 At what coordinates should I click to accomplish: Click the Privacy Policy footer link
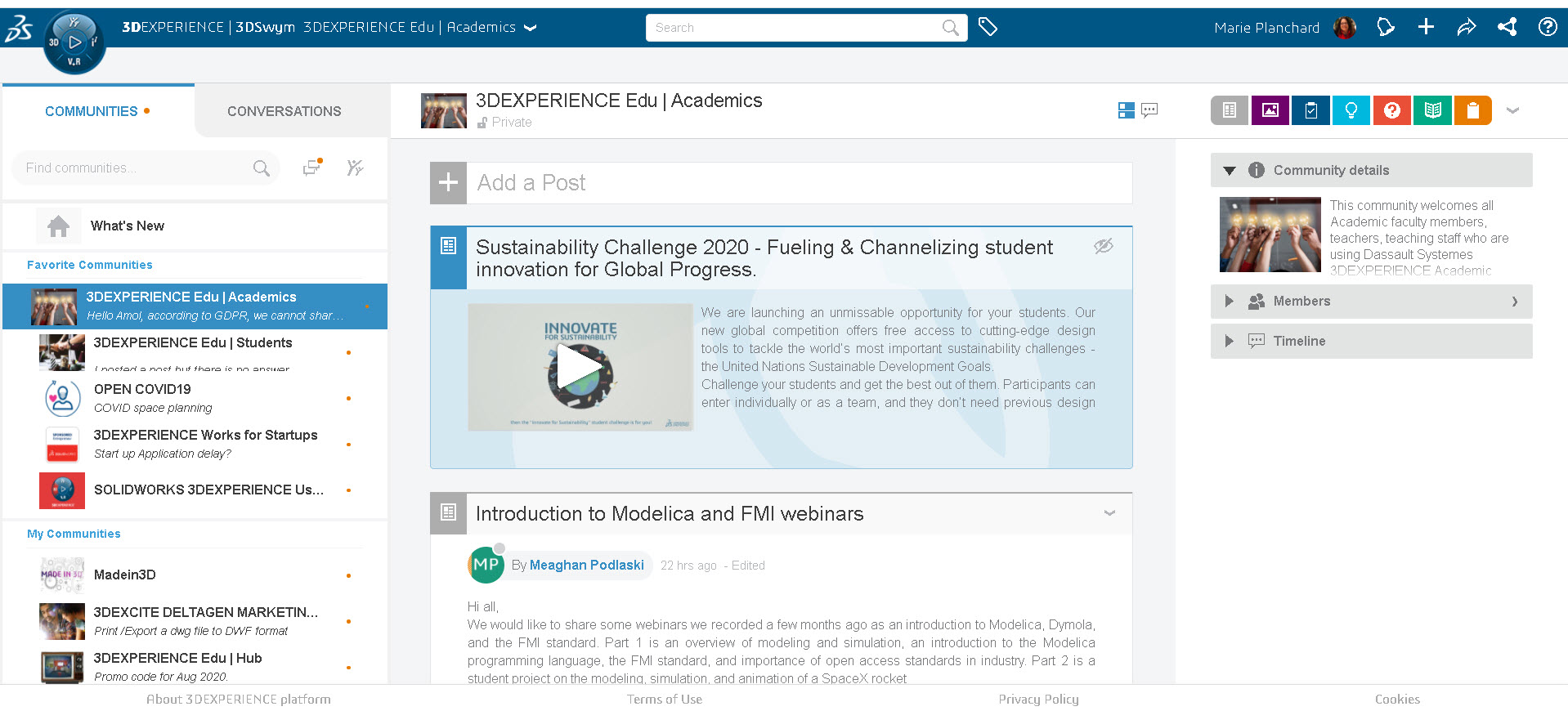[1038, 699]
